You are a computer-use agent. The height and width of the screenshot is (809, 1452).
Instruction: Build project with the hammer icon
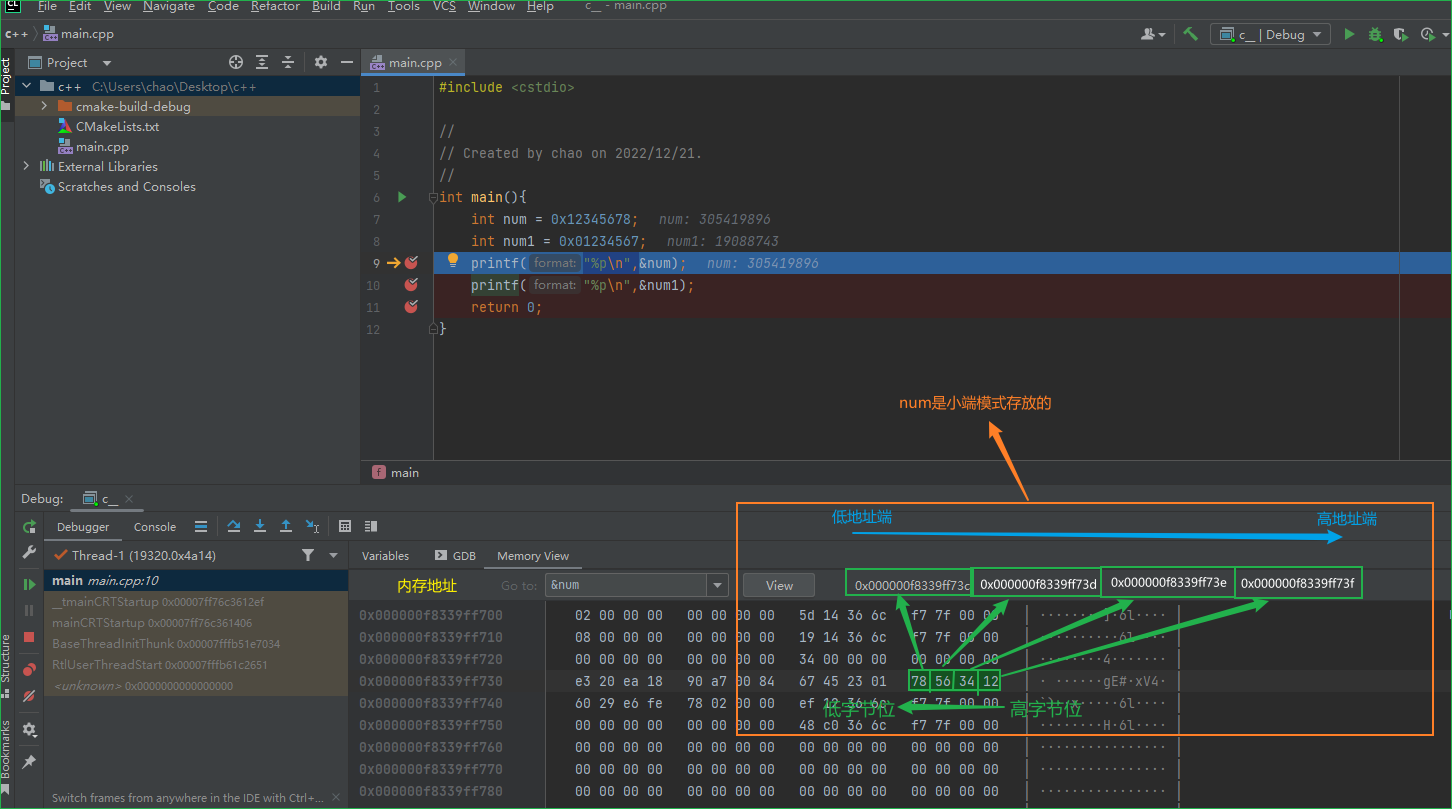(1190, 34)
